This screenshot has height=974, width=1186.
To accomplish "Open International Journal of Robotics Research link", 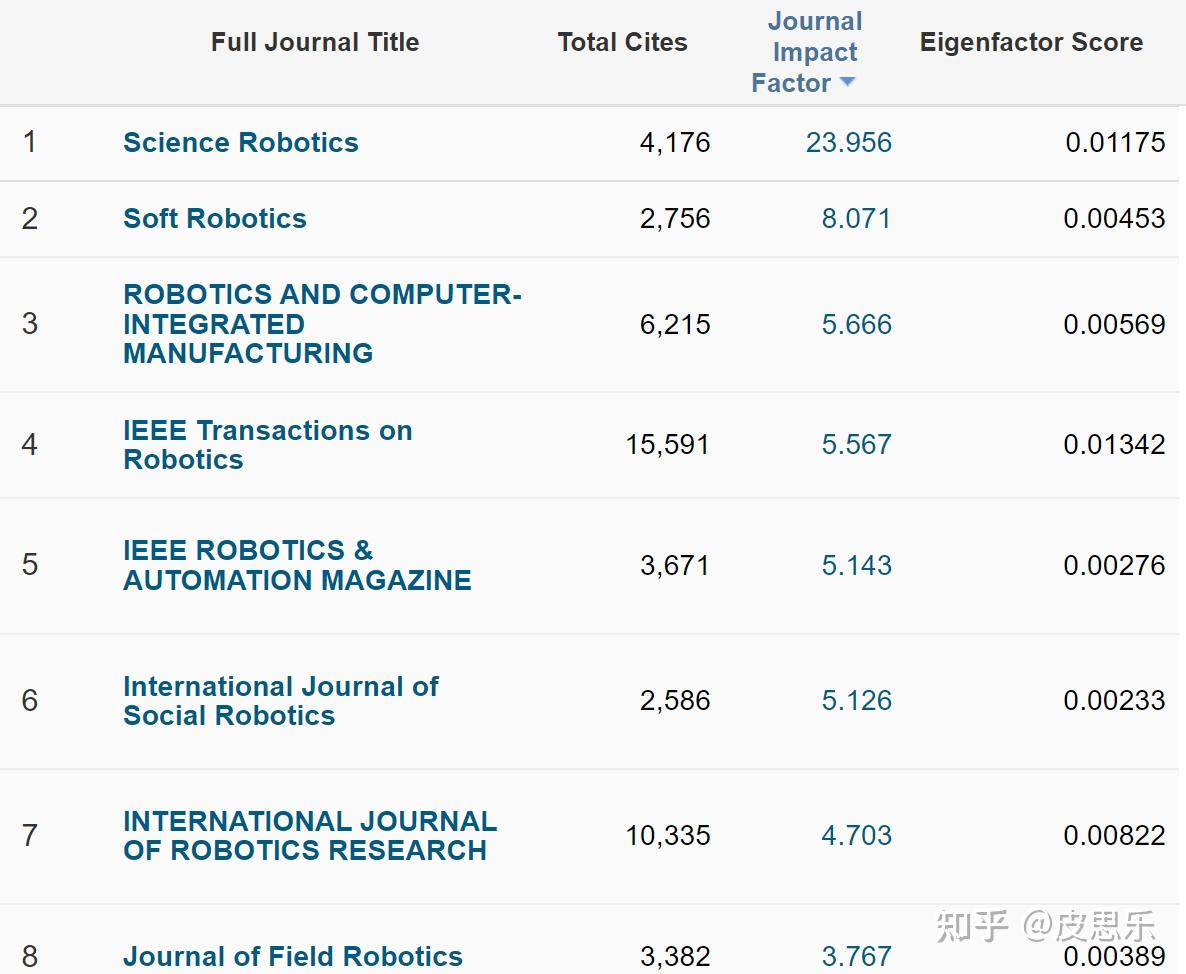I will pos(310,836).
